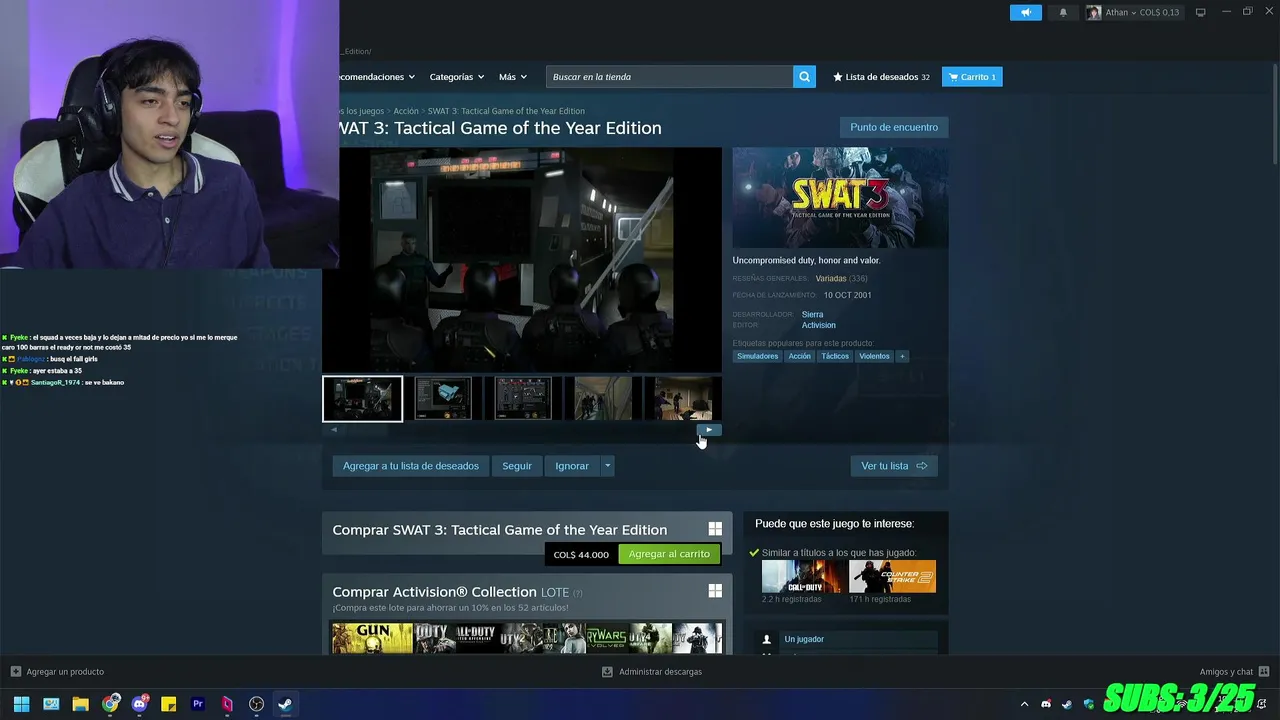Open the Windows Start menu
Image resolution: width=1280 pixels, height=720 pixels.
21,704
